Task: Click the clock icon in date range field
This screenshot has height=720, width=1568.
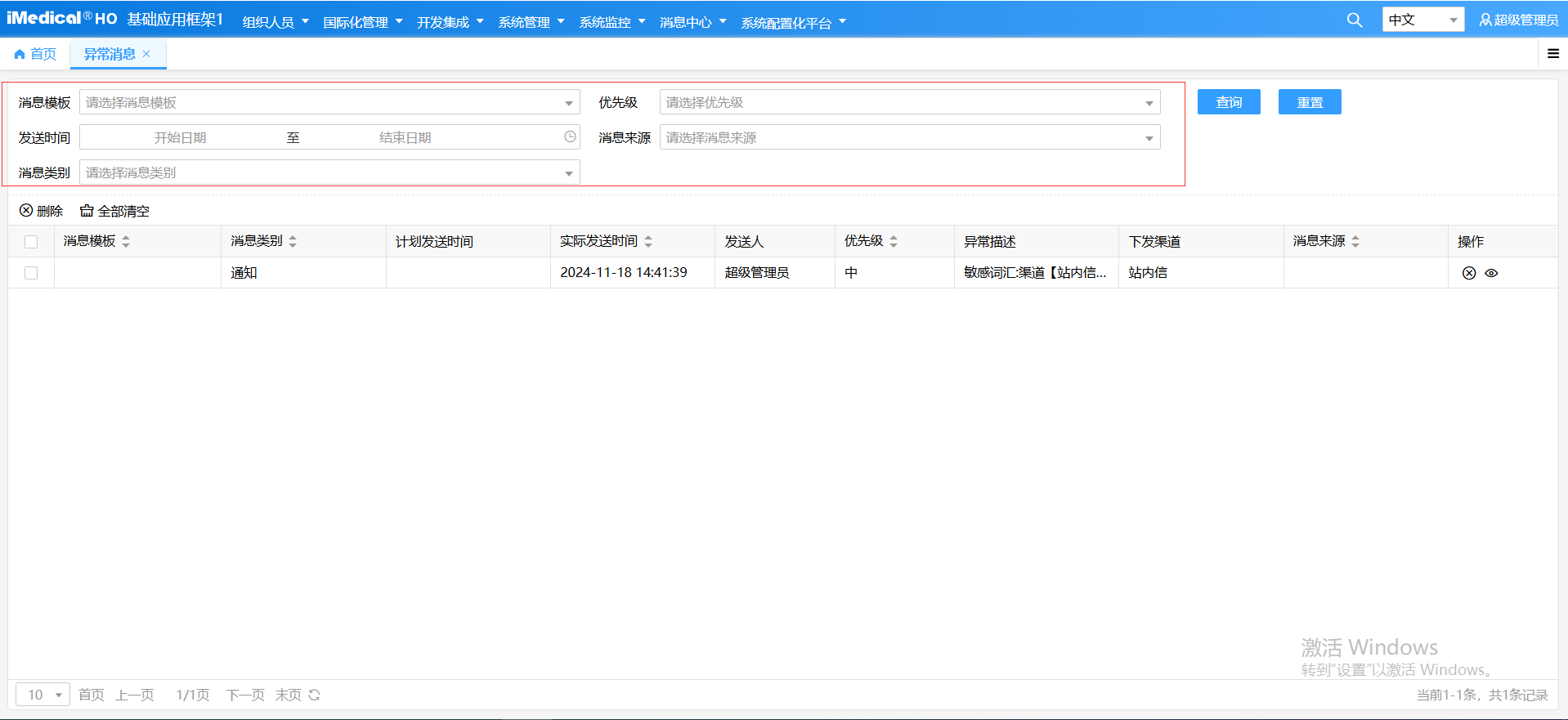Action: coord(570,137)
